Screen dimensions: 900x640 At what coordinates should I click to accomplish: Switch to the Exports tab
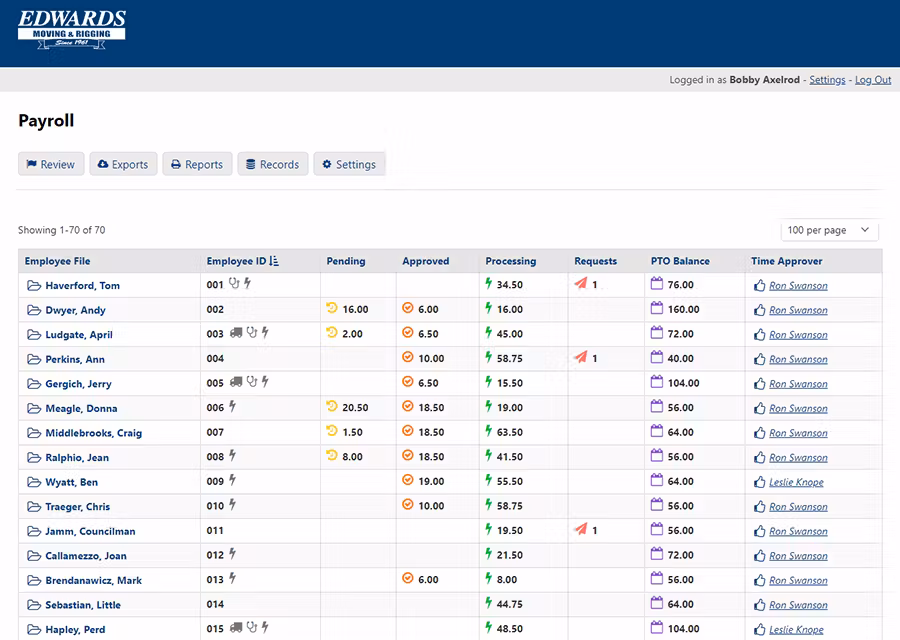(123, 164)
